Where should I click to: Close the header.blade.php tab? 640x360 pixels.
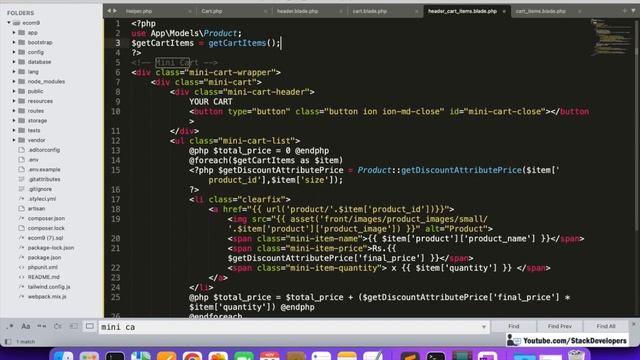tap(341, 11)
